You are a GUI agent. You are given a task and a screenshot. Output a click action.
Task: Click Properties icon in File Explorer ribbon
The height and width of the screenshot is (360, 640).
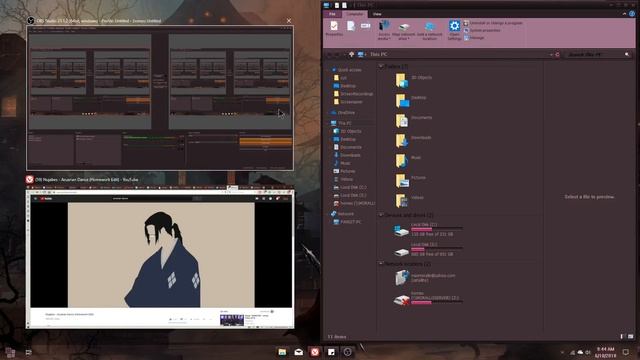tap(334, 28)
